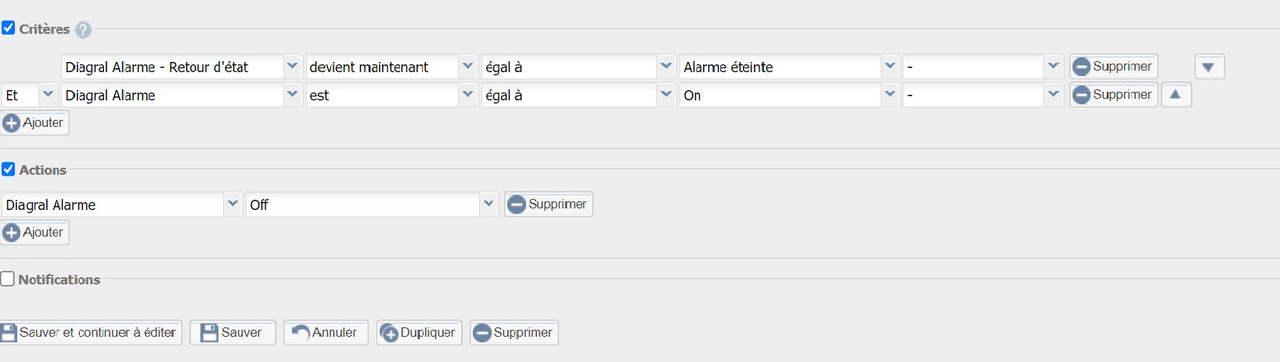This screenshot has height=362, width=1280.
Task: Remove the Alarme éteinte criterion row
Action: 1114,67
